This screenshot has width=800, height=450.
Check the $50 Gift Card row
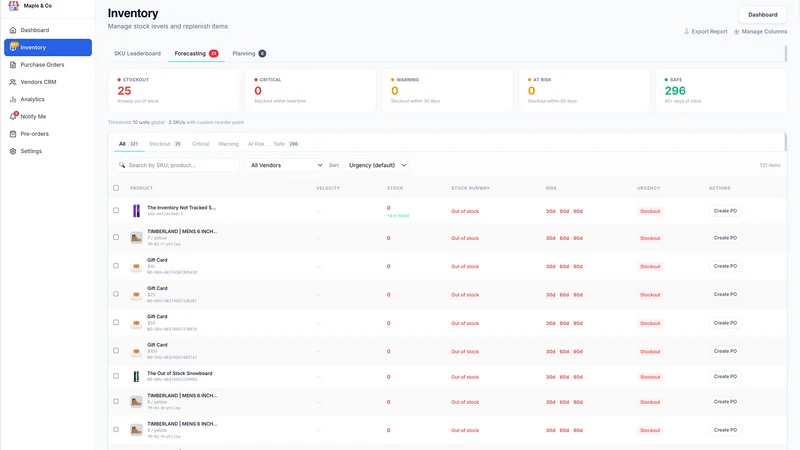click(116, 322)
